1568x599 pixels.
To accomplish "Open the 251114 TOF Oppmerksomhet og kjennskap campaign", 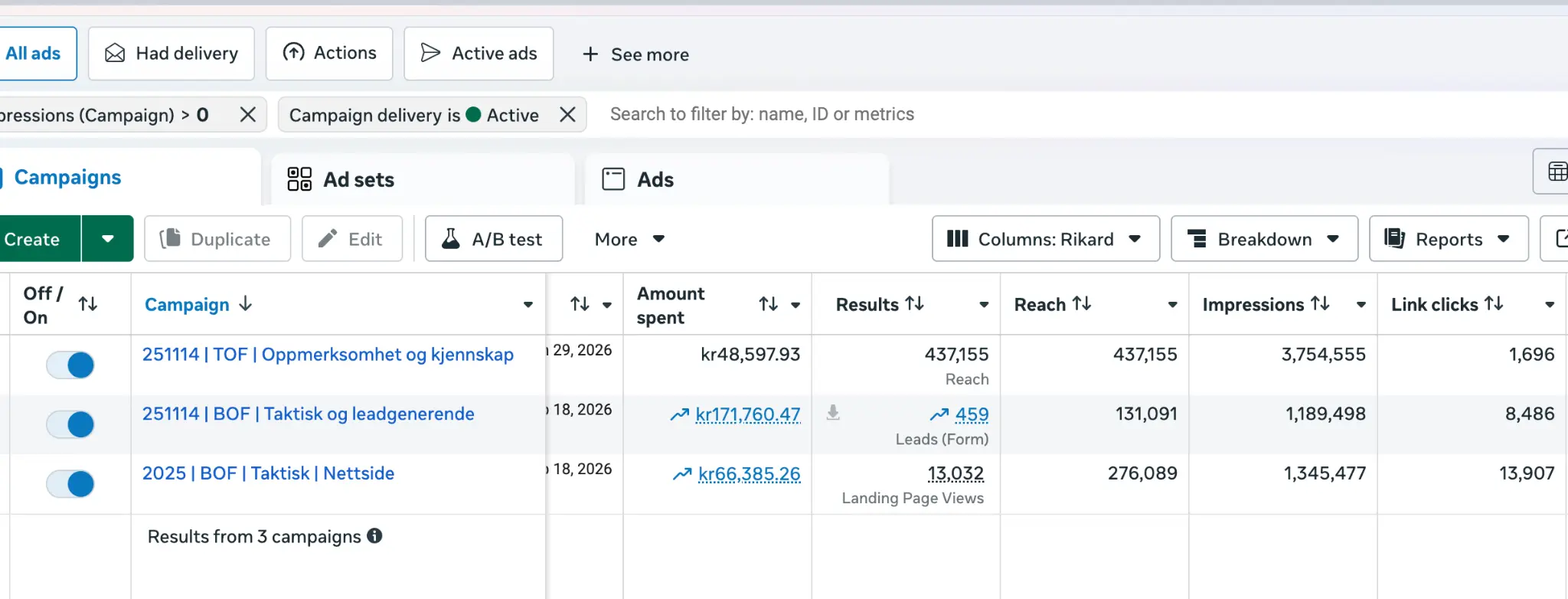I will coord(328,355).
